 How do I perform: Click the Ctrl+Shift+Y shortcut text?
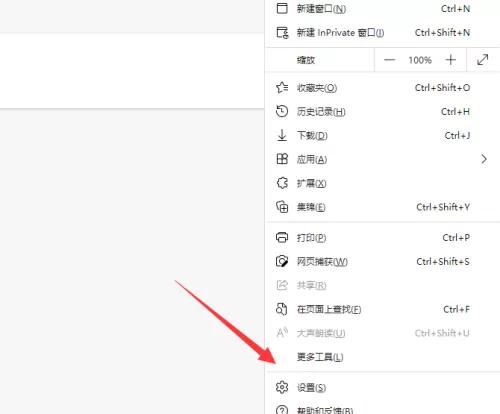443,207
